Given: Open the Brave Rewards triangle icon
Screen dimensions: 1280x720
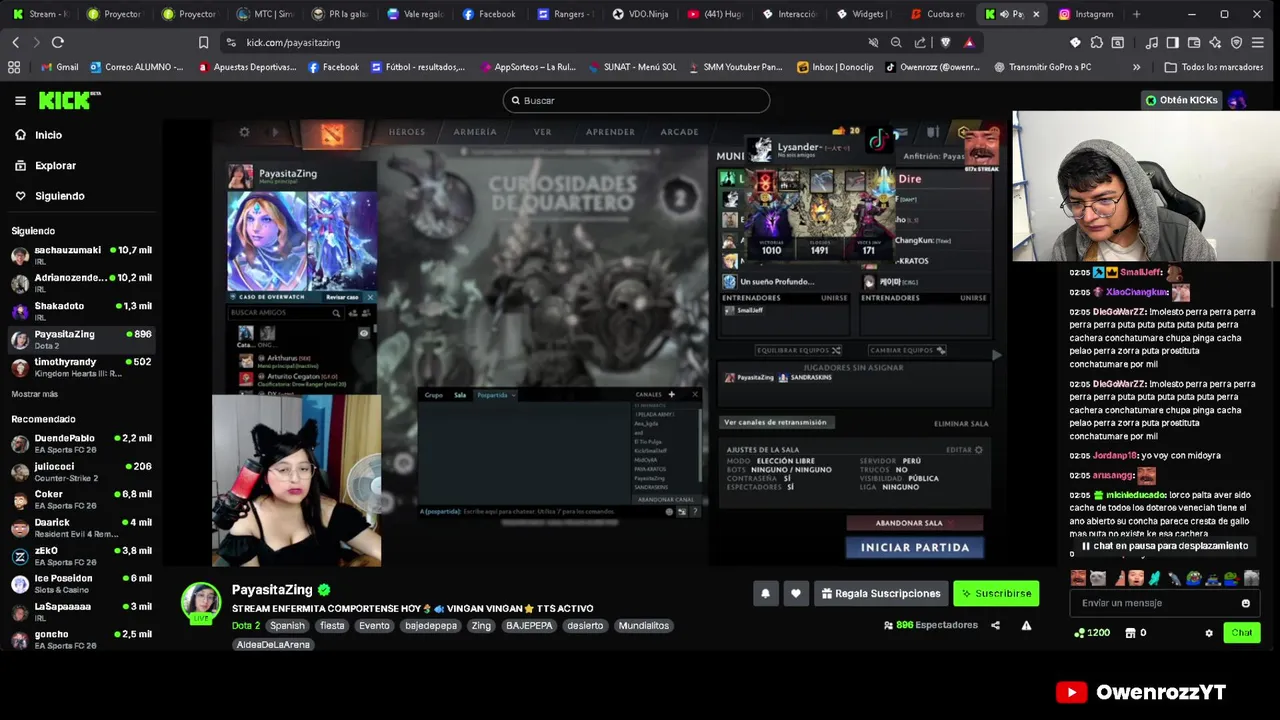Looking at the screenshot, I should pos(968,42).
